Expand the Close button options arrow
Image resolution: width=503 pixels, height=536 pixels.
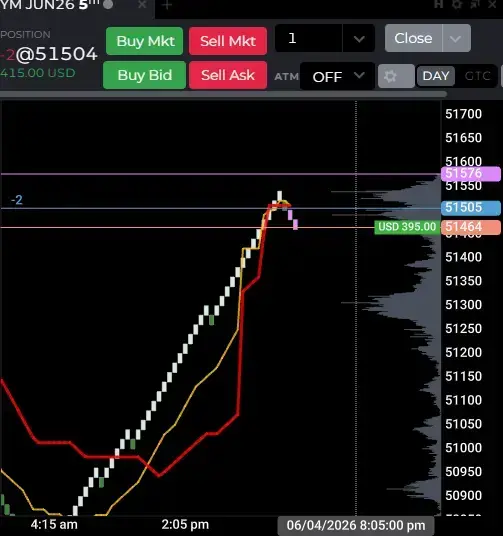click(456, 38)
